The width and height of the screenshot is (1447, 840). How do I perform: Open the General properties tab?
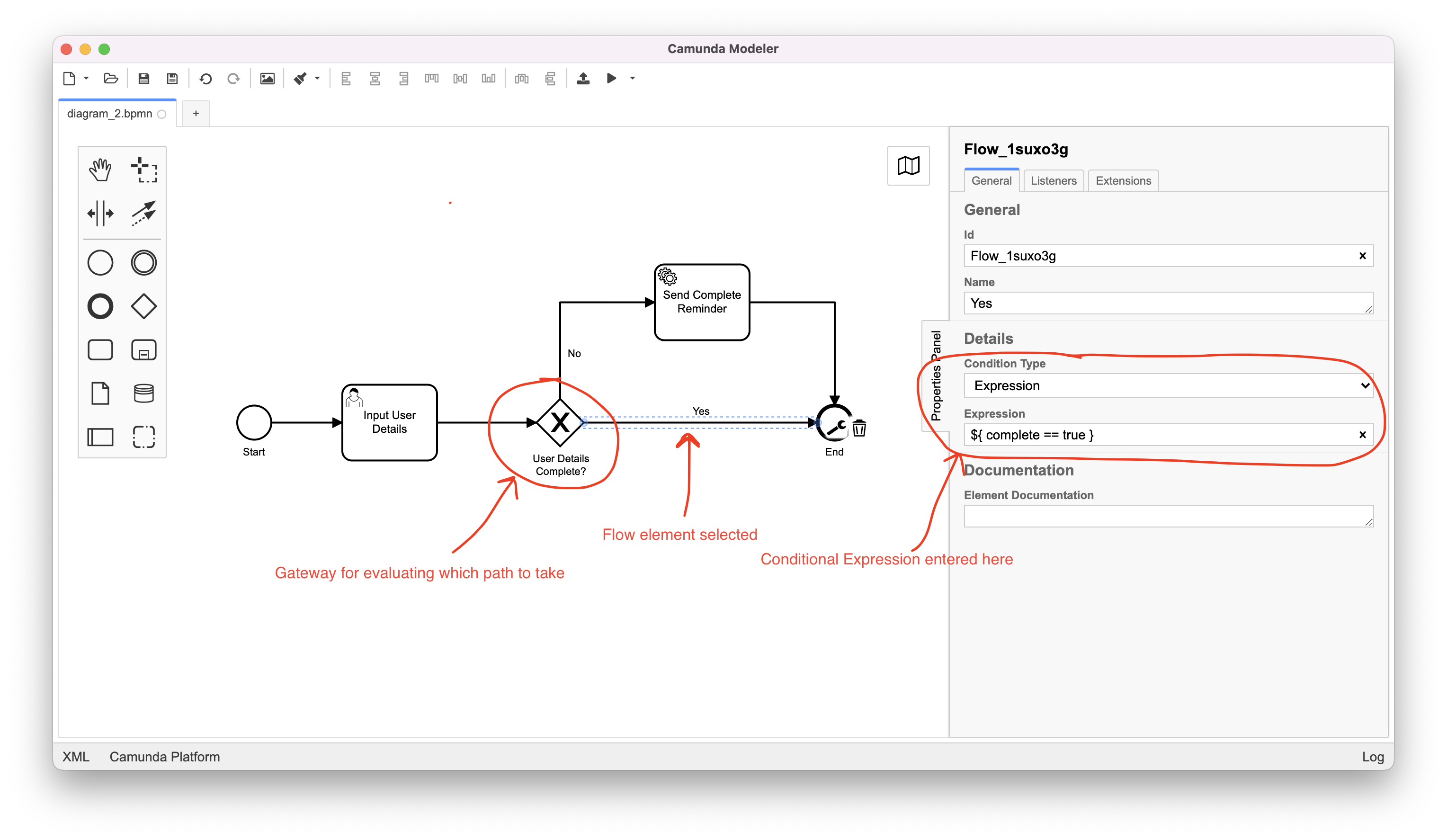(991, 181)
